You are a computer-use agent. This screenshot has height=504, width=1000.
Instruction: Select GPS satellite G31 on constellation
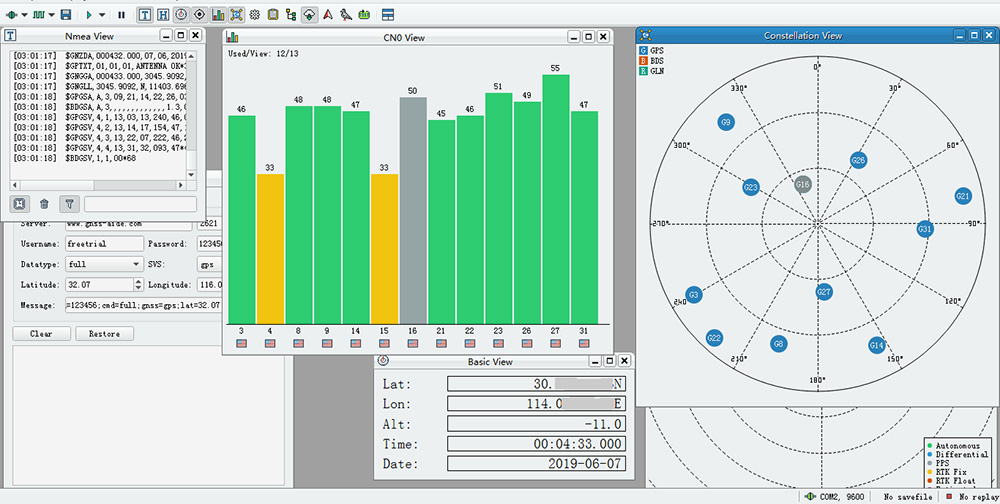coord(925,229)
